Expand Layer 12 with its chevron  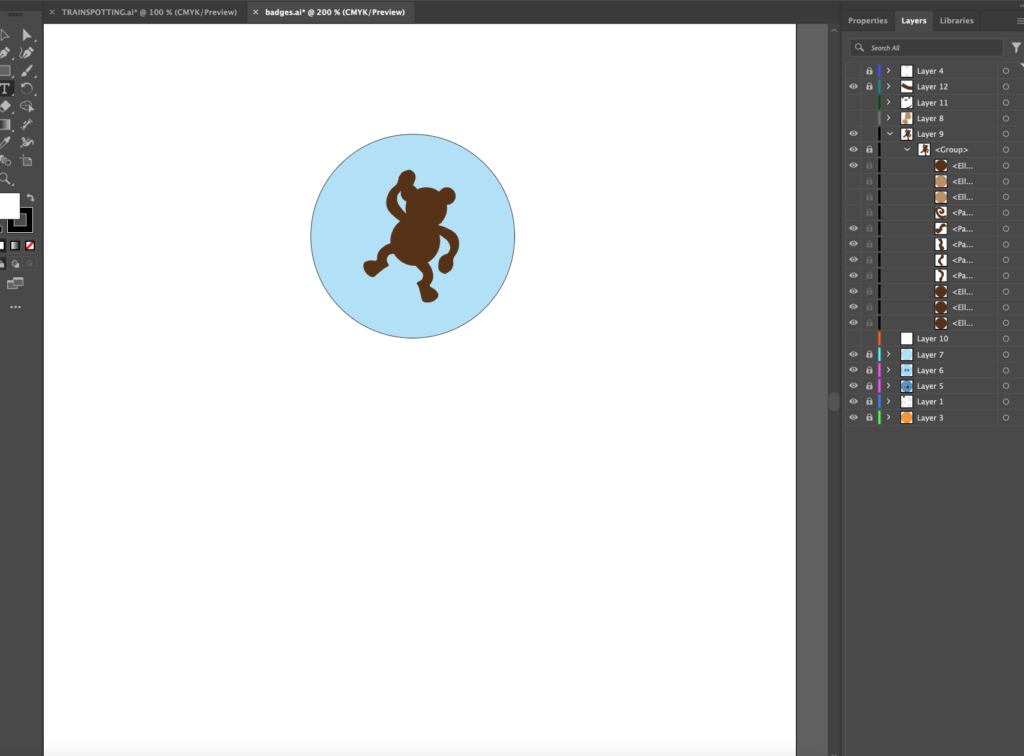coord(889,86)
